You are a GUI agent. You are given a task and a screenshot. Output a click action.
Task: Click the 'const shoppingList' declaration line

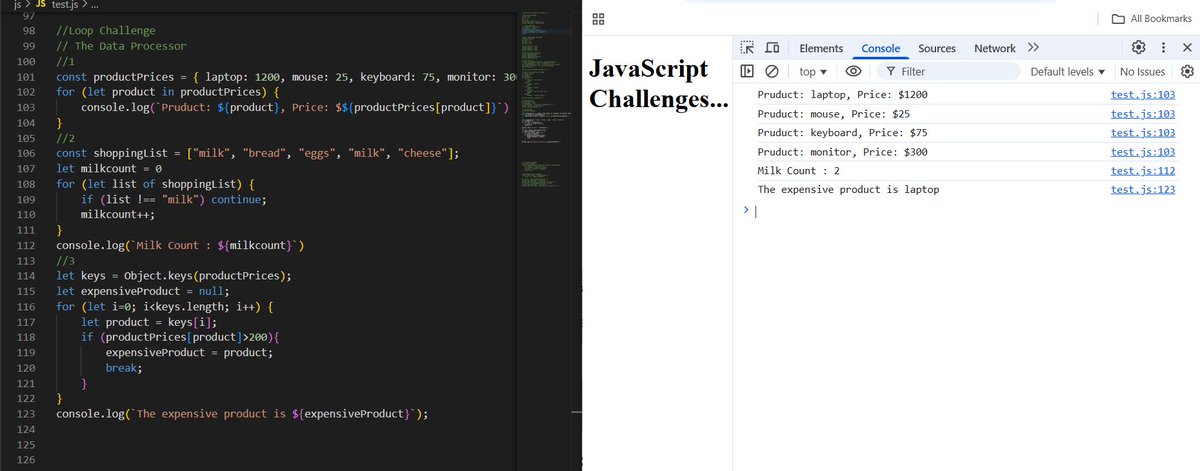click(258, 153)
